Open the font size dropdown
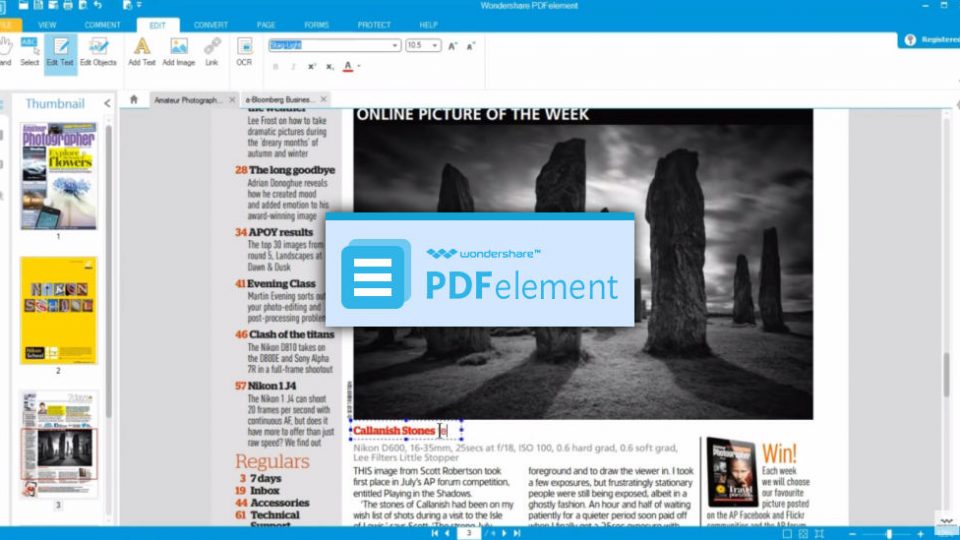The height and width of the screenshot is (540, 960). tap(437, 46)
